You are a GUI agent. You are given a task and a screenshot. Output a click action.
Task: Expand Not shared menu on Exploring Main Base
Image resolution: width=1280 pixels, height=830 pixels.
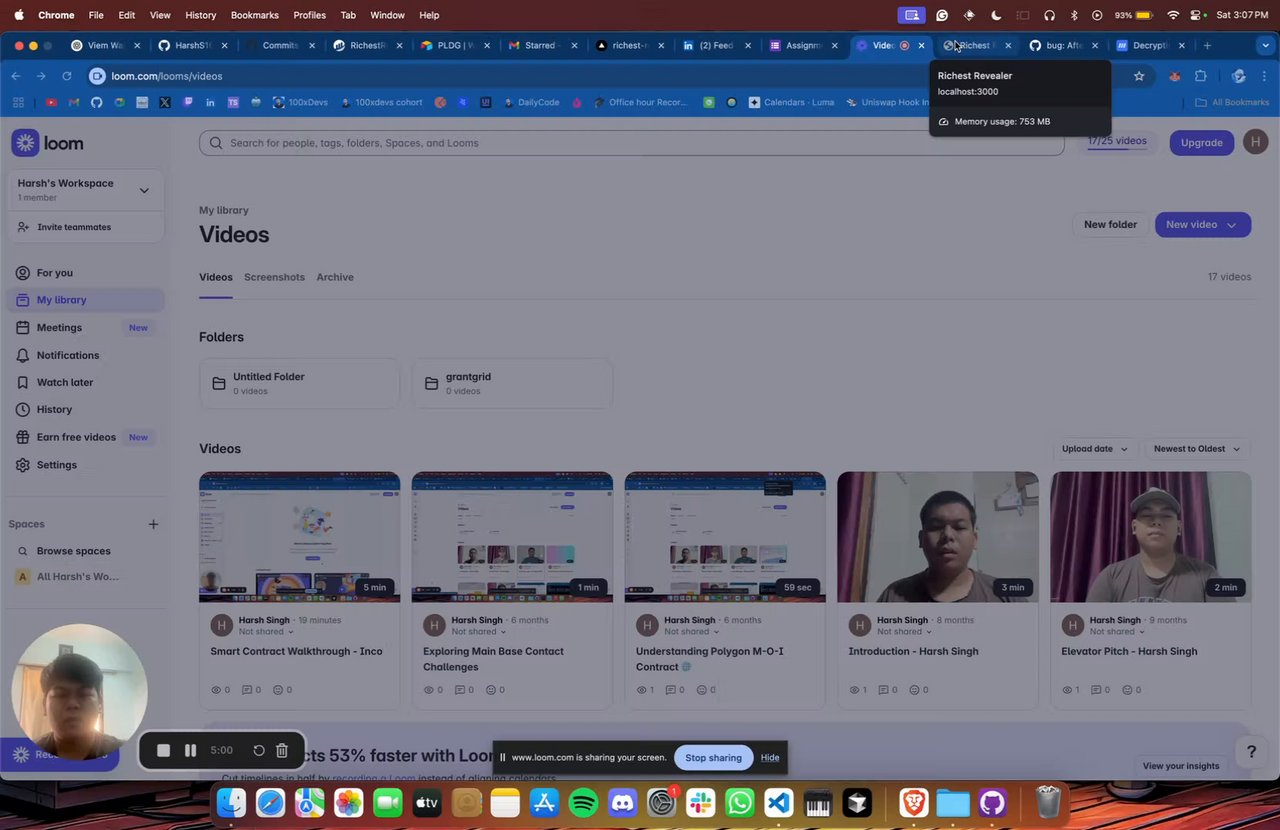pyautogui.click(x=479, y=631)
